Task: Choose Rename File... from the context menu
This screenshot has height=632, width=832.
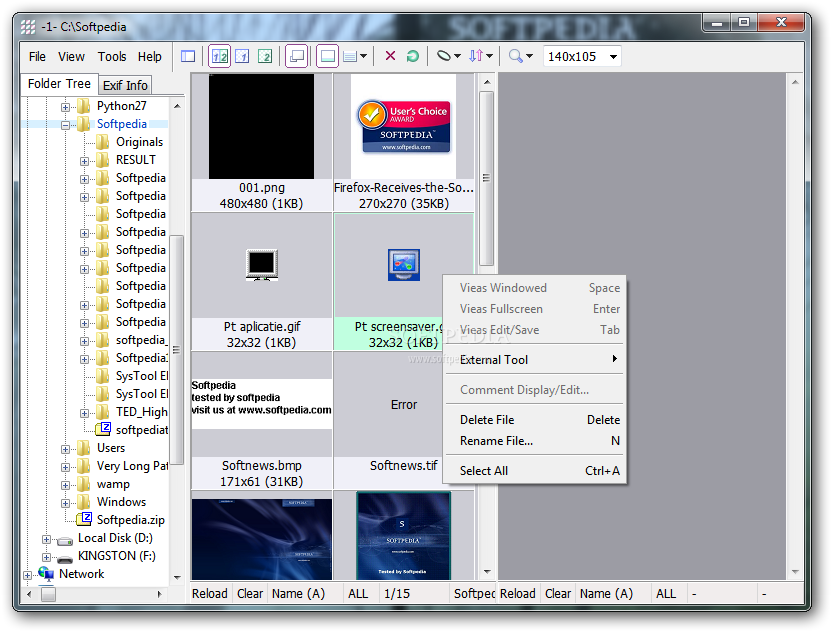Action: point(535,441)
